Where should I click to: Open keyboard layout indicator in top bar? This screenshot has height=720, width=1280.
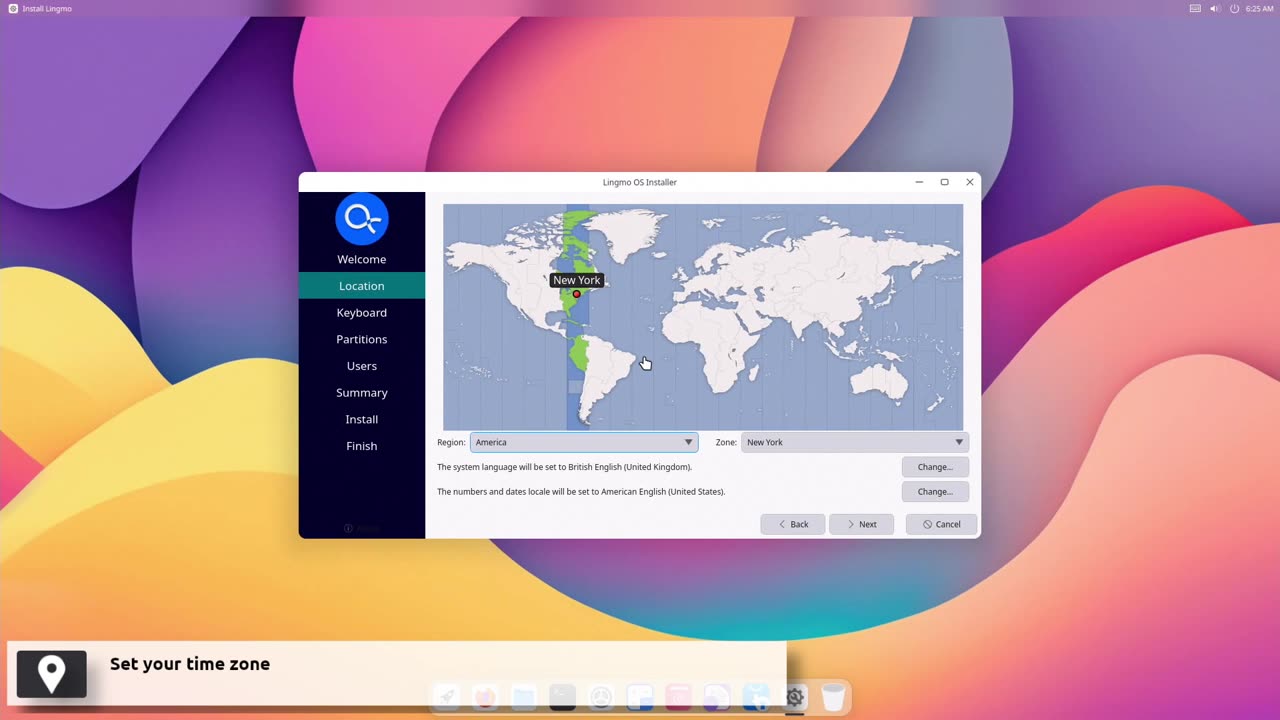tap(1195, 8)
